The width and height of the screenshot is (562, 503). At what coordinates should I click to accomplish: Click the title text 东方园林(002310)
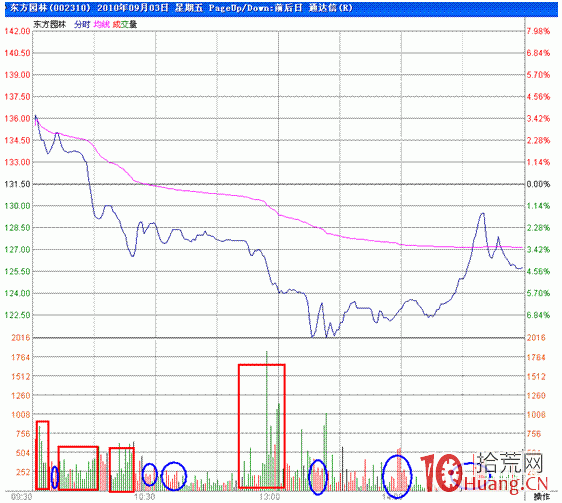tap(50, 8)
